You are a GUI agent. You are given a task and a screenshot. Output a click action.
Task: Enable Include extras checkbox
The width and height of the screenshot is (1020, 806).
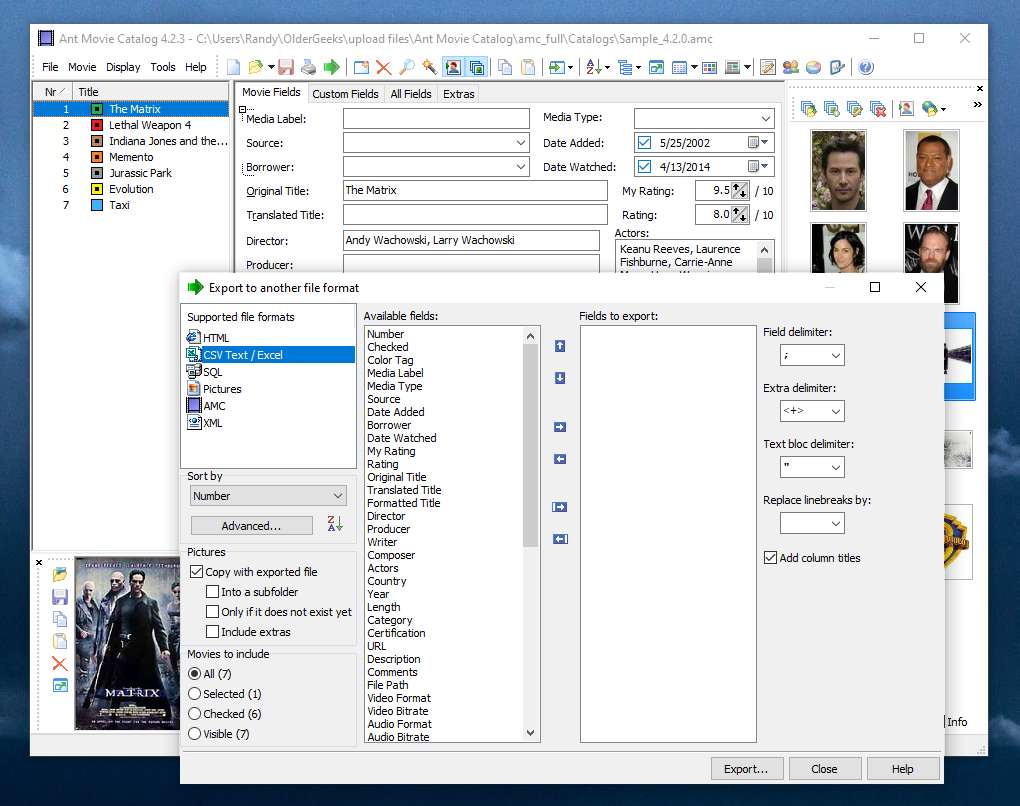tap(212, 632)
